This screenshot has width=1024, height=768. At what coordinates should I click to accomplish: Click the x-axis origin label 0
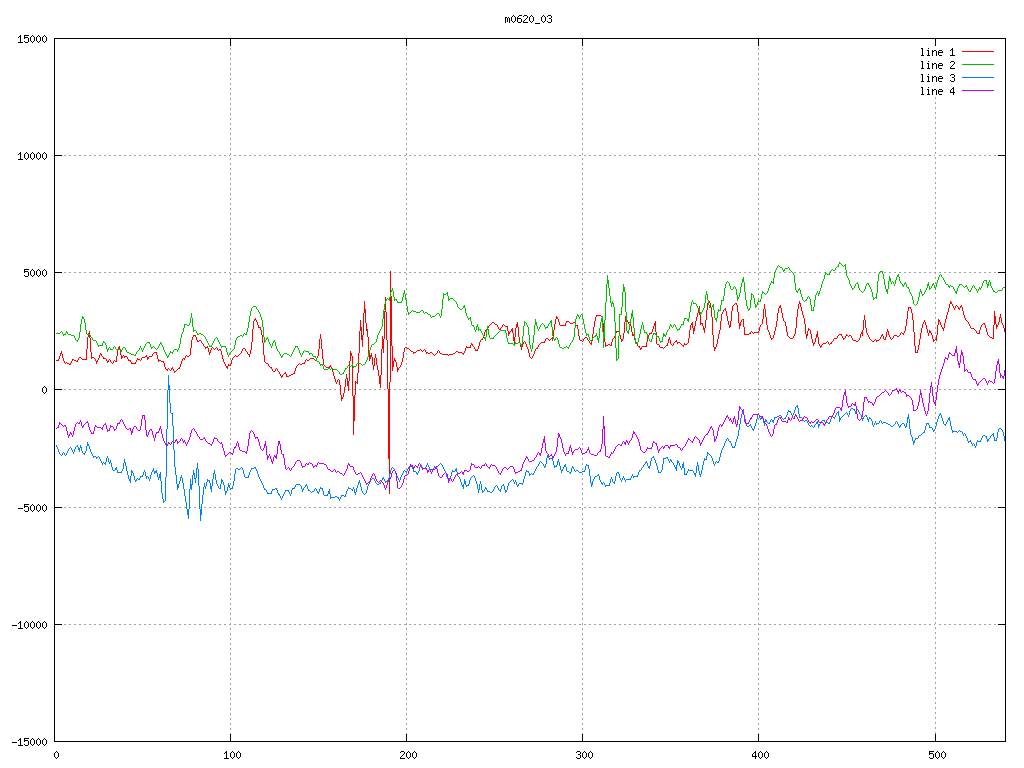click(x=56, y=756)
